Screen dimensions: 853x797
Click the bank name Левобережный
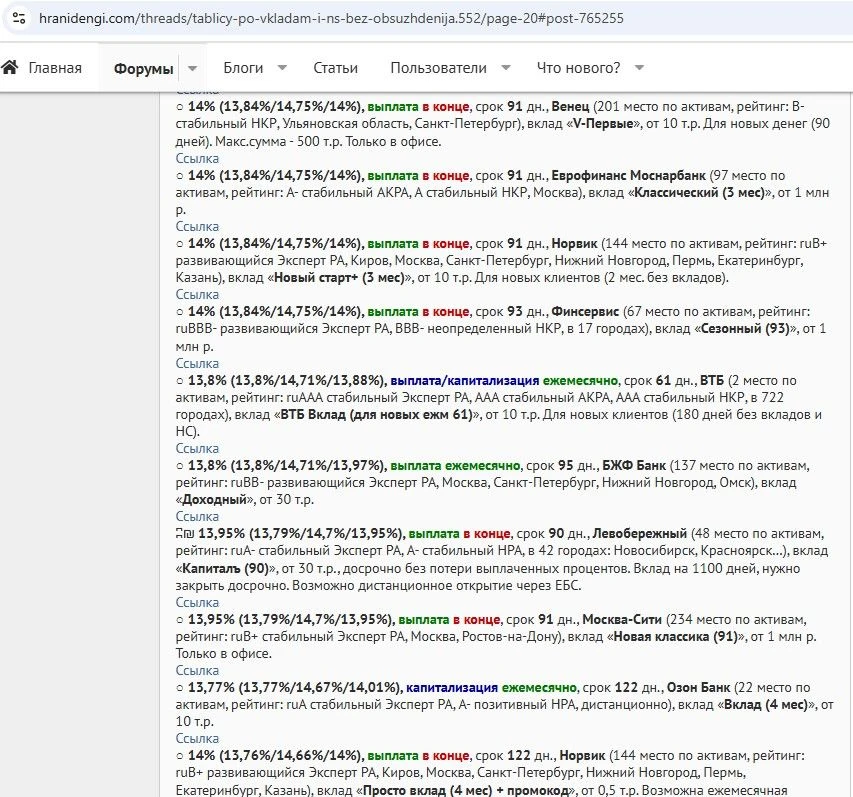[640, 534]
